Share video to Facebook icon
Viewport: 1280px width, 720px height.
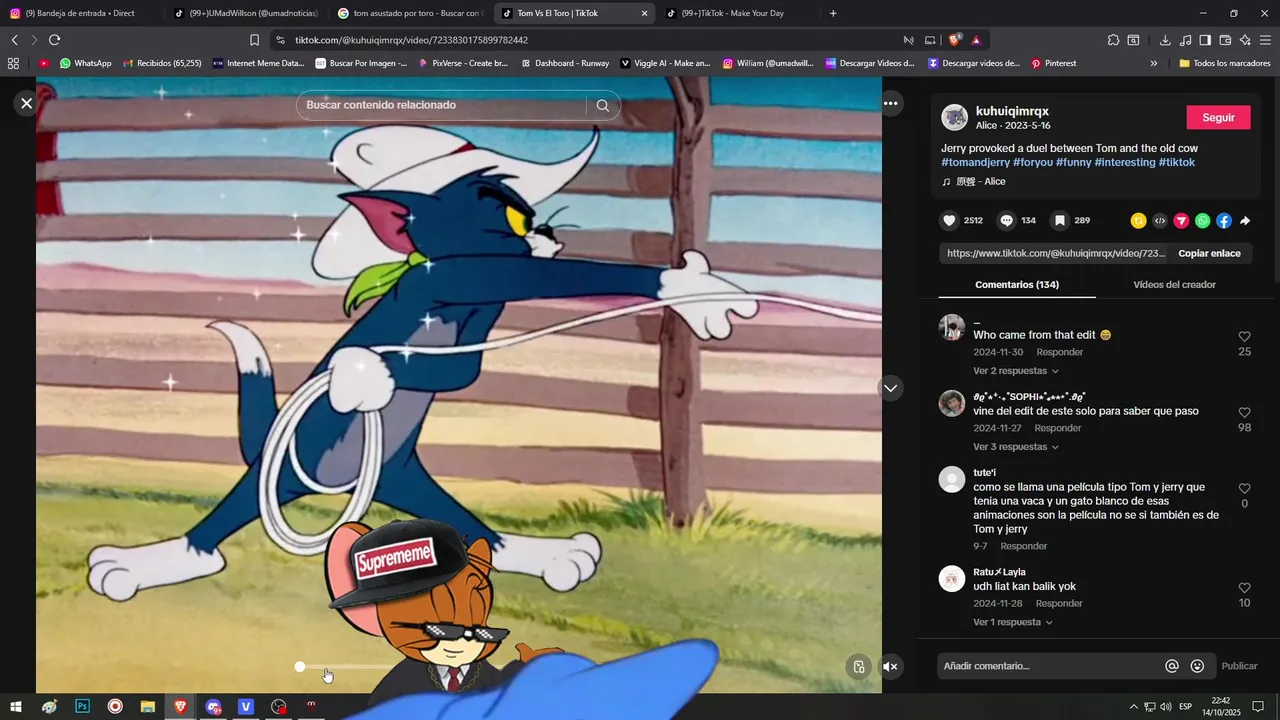(1224, 221)
